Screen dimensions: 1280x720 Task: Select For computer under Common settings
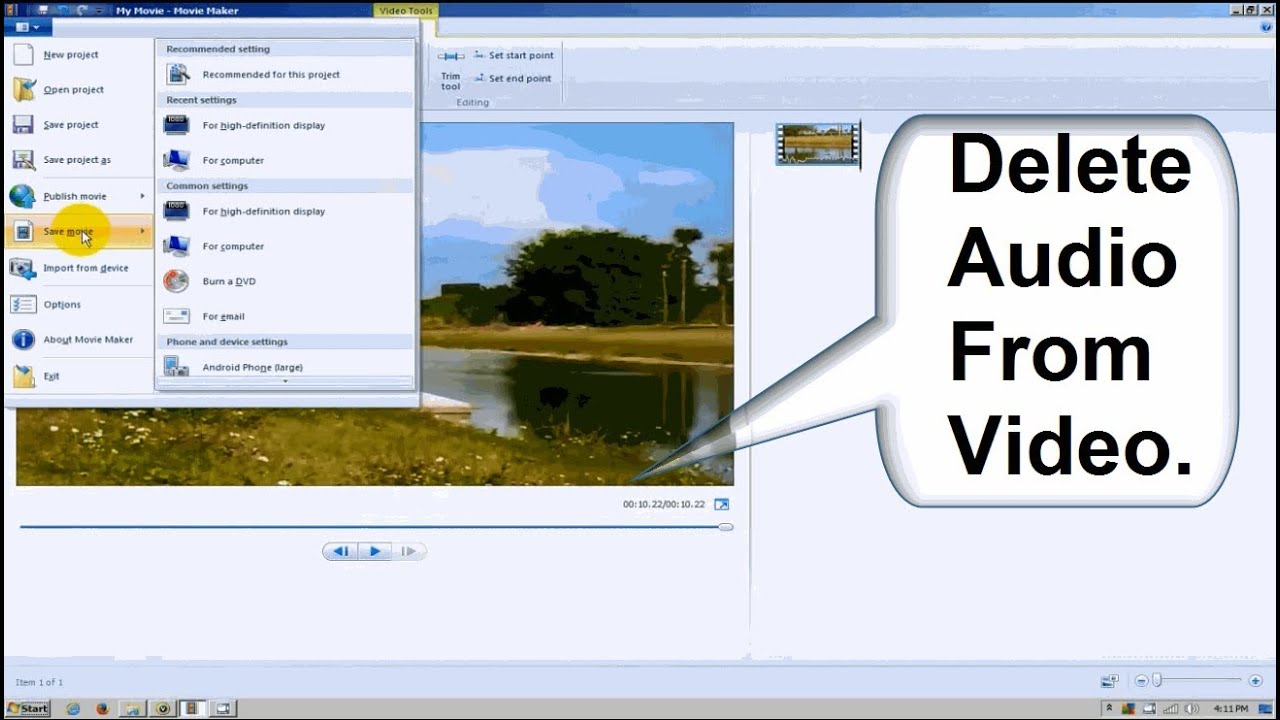pyautogui.click(x=285, y=246)
